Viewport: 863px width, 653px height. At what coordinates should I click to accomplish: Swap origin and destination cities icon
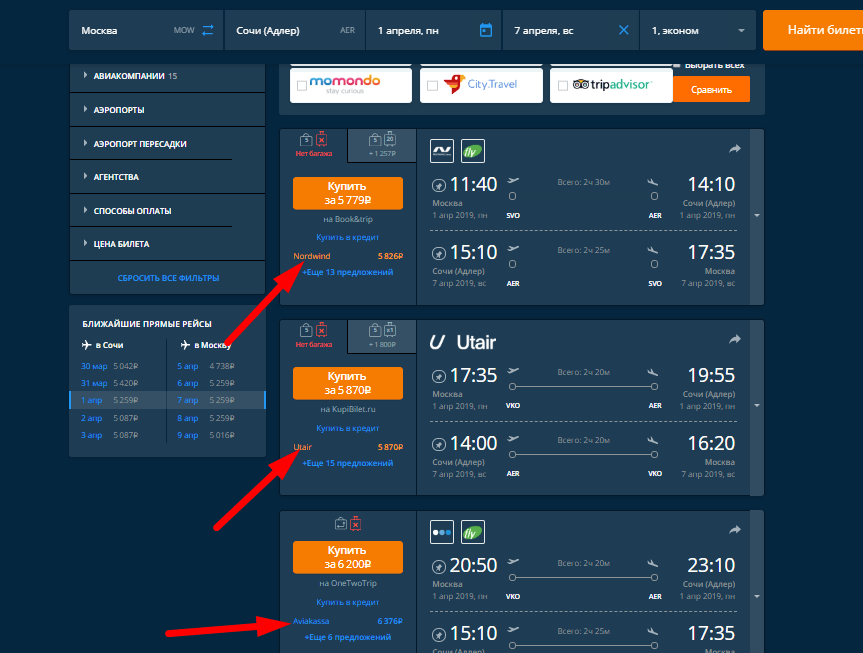tap(207, 30)
